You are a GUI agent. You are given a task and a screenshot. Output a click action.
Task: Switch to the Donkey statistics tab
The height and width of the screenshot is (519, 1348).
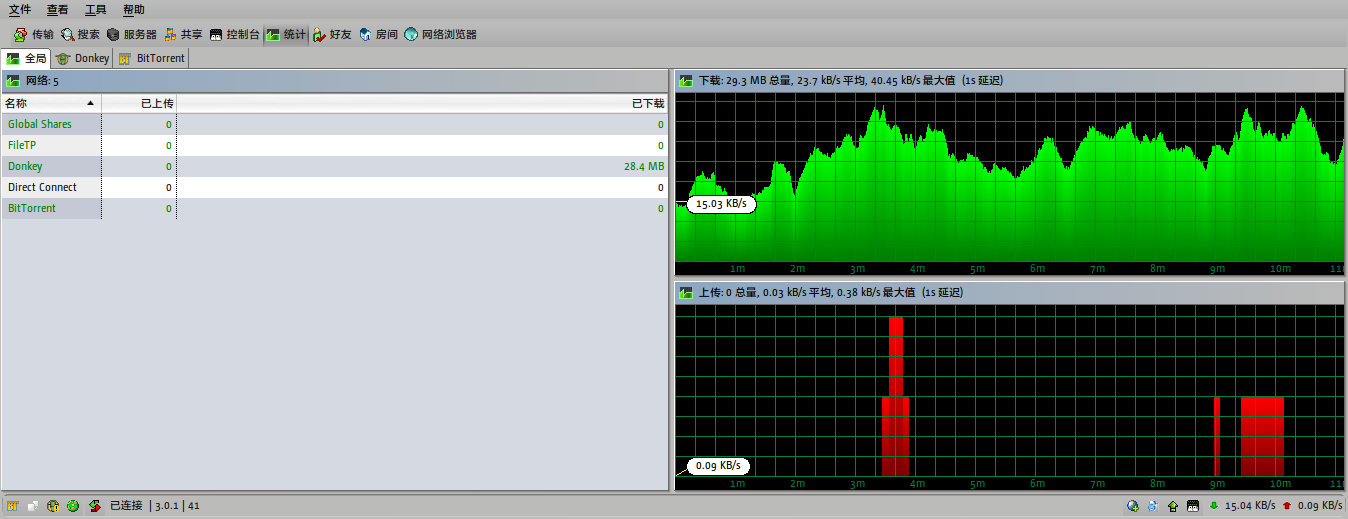(82, 58)
